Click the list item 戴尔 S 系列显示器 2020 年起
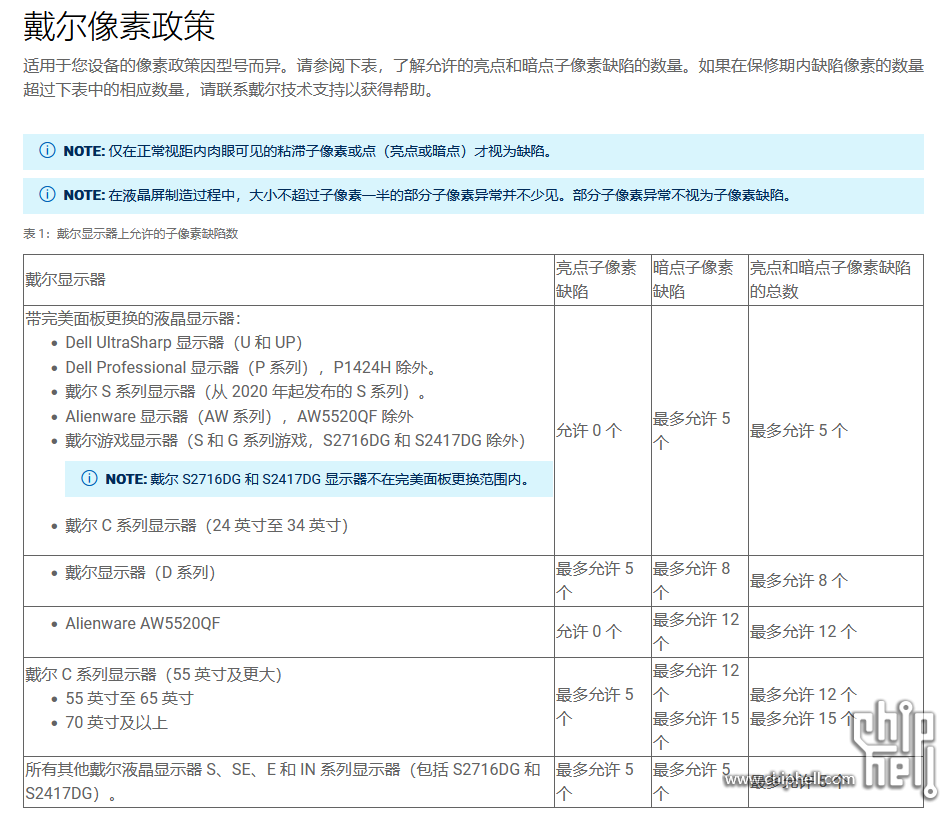The width and height of the screenshot is (951, 814). tap(246, 392)
